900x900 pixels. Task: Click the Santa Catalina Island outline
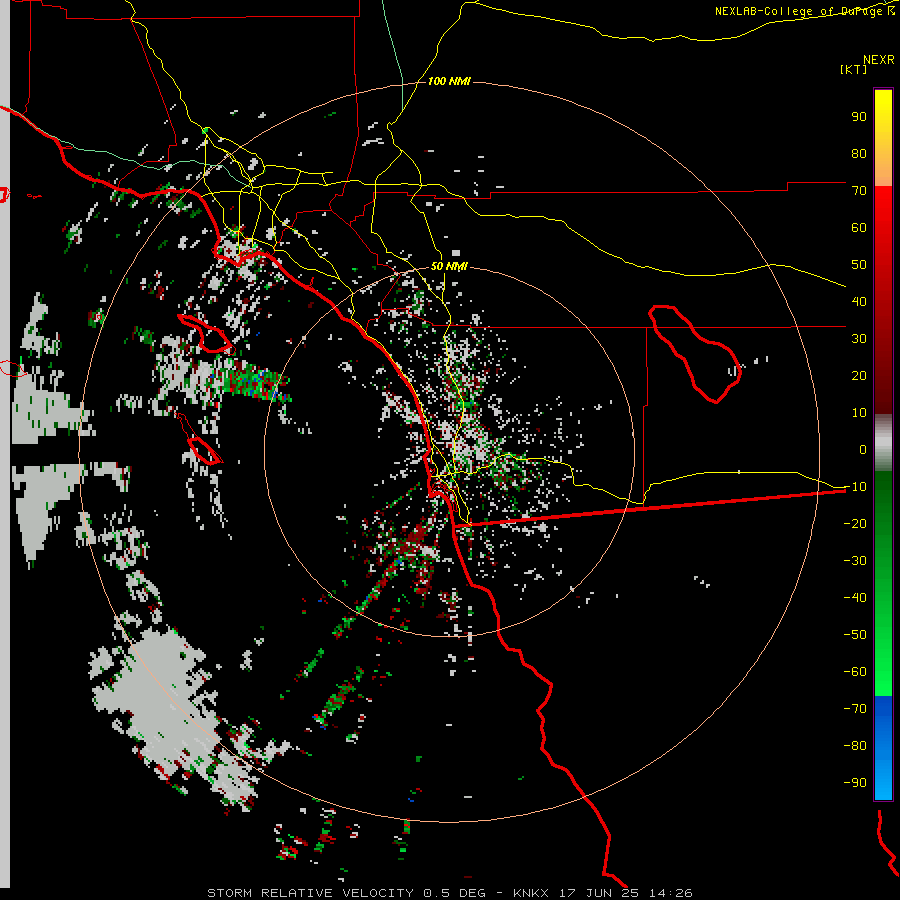point(205,333)
